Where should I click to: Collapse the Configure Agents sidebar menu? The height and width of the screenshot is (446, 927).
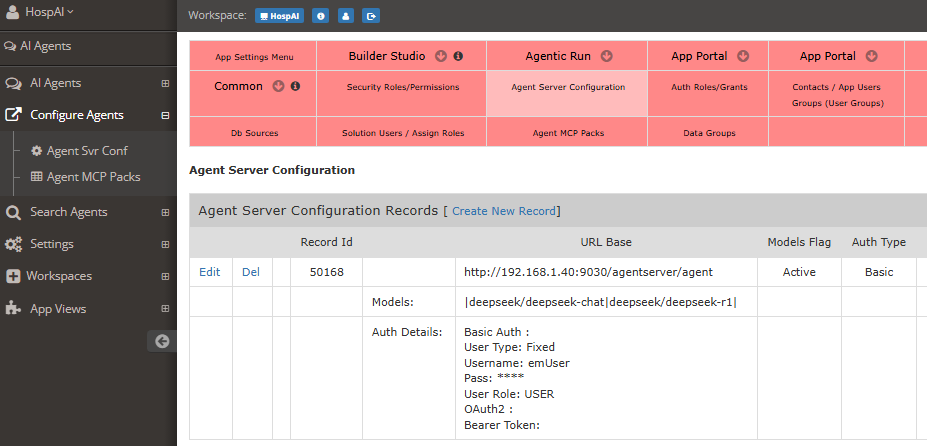coord(165,115)
